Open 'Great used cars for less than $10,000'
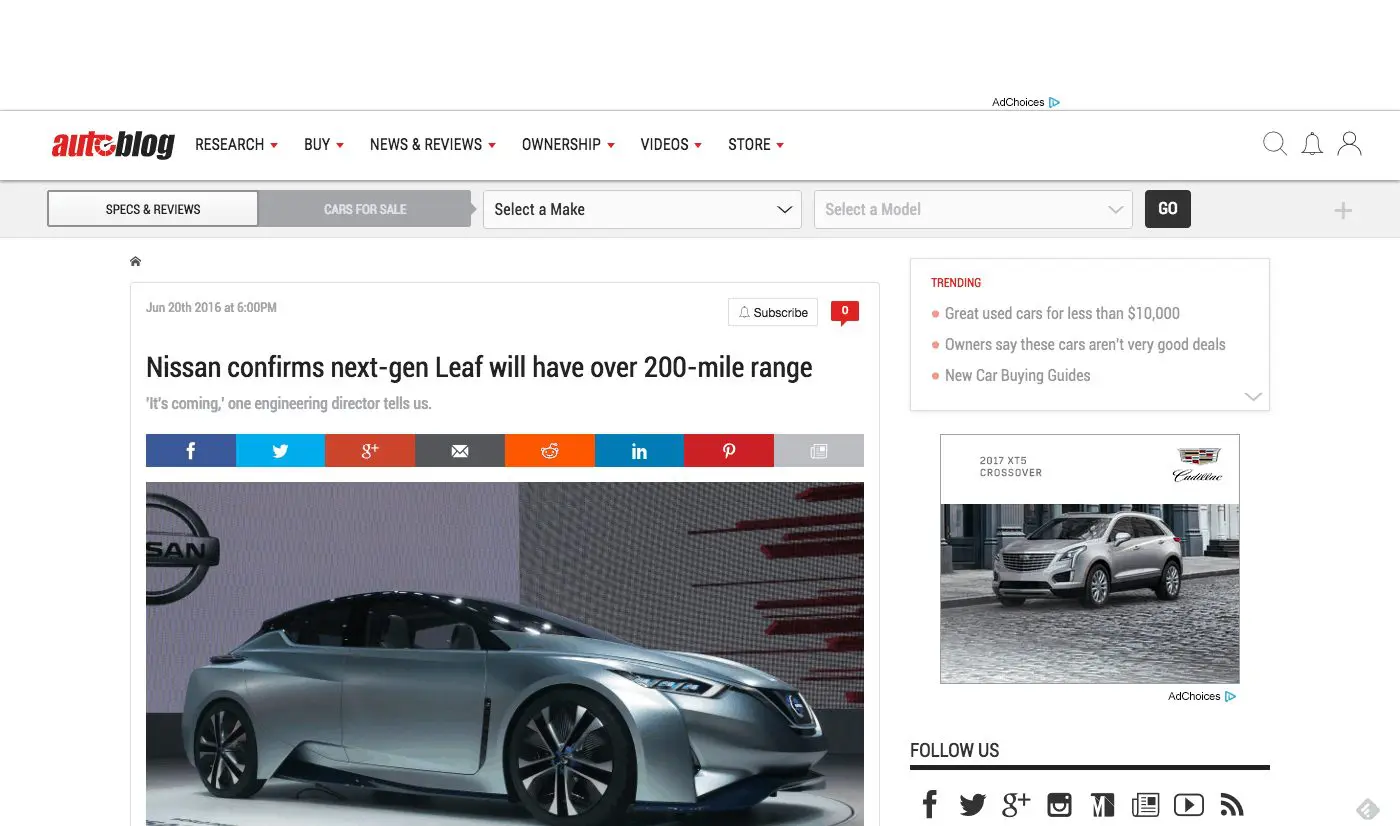The width and height of the screenshot is (1400, 826). click(x=1062, y=313)
